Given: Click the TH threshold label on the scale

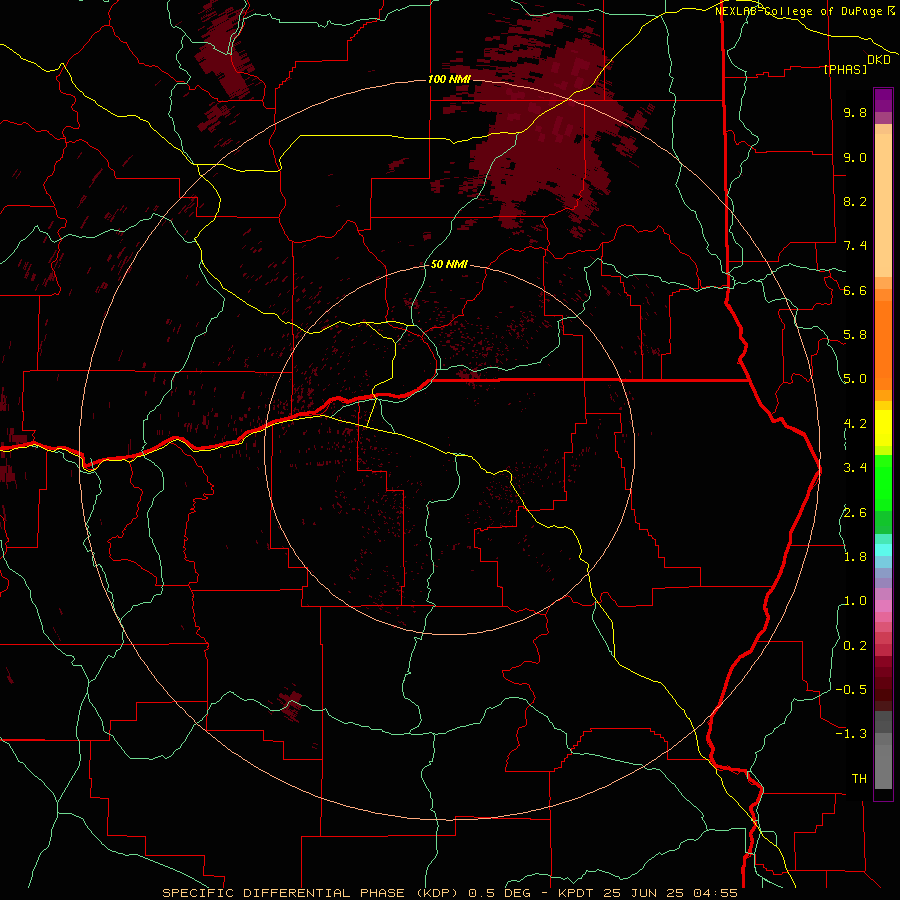Looking at the screenshot, I should (x=859, y=779).
